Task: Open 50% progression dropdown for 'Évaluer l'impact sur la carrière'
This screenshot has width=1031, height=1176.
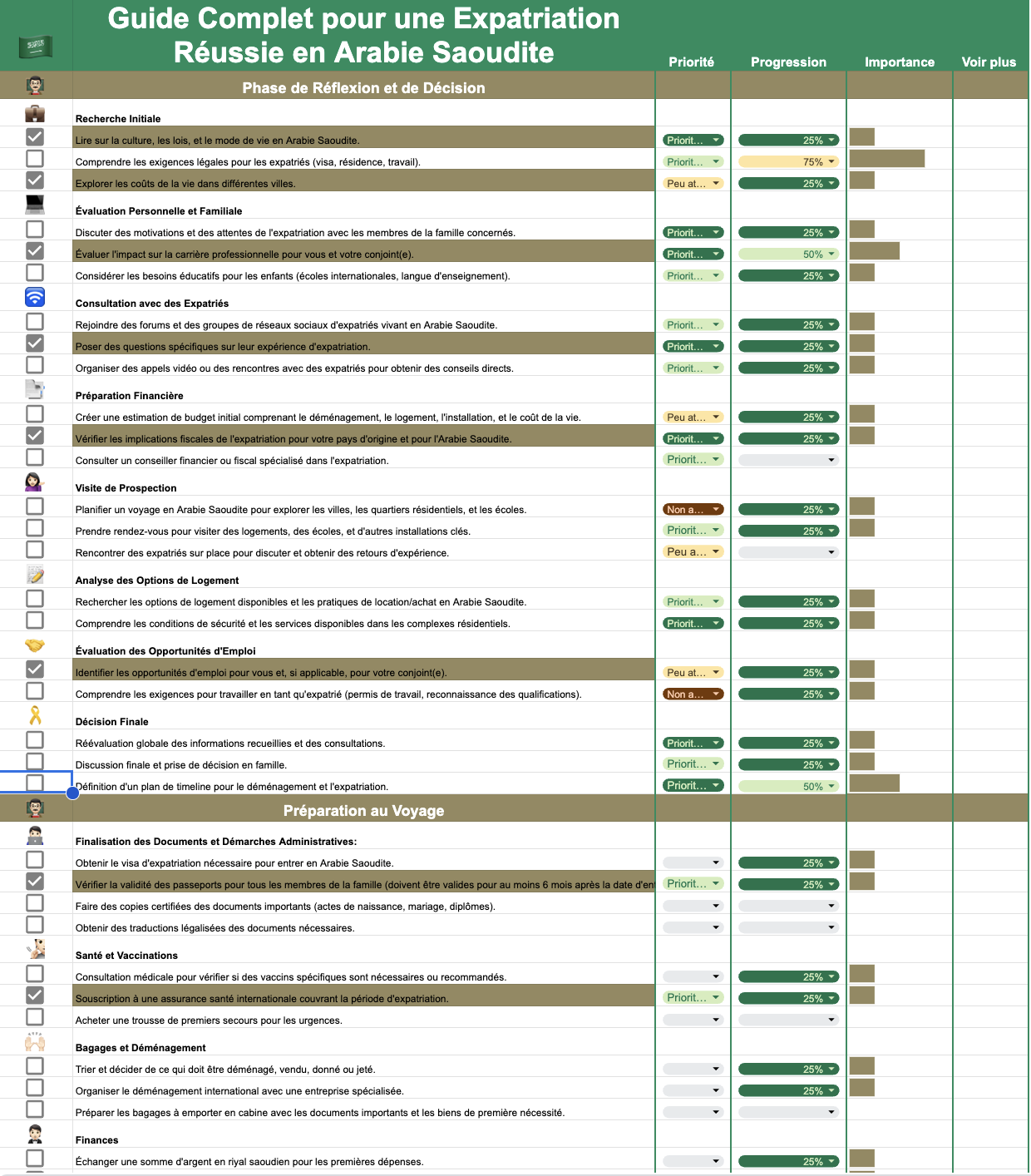Action: point(788,254)
